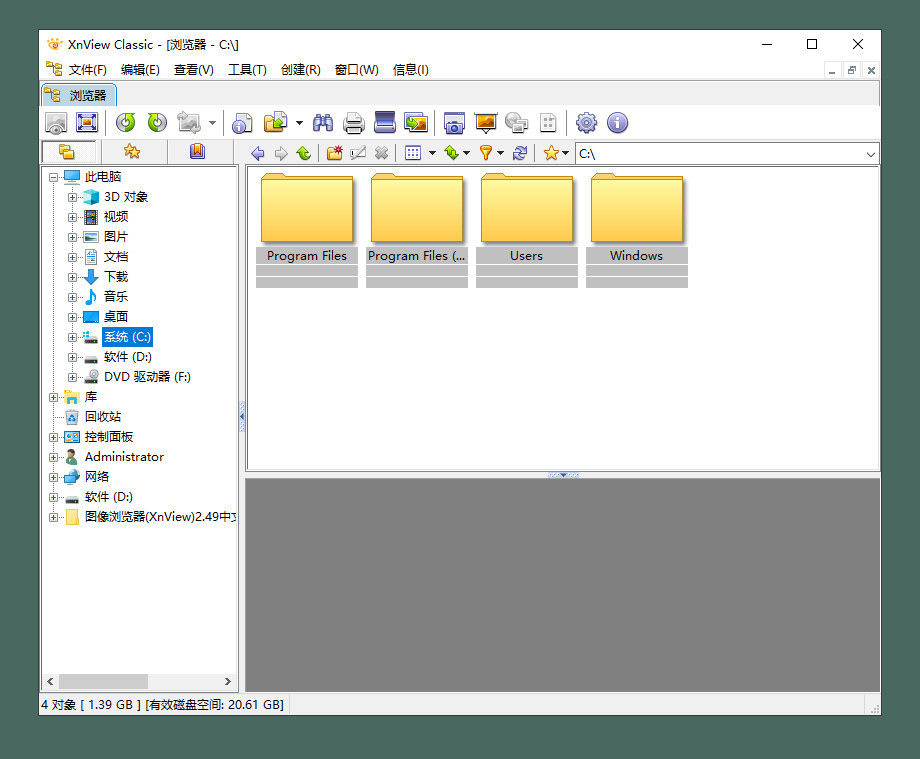Collapse the 此电脑 tree node
The image size is (920, 759).
point(53,177)
